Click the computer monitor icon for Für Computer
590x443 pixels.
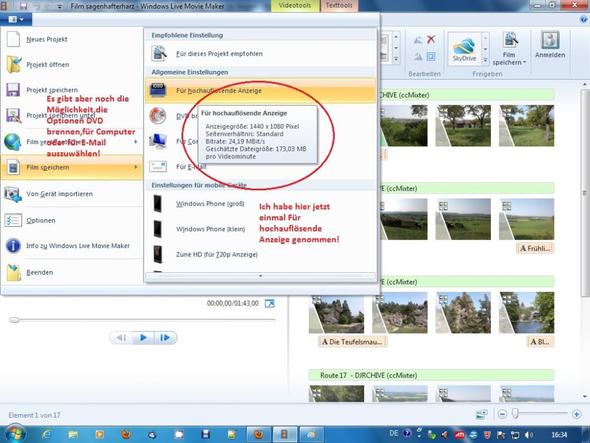[x=158, y=141]
